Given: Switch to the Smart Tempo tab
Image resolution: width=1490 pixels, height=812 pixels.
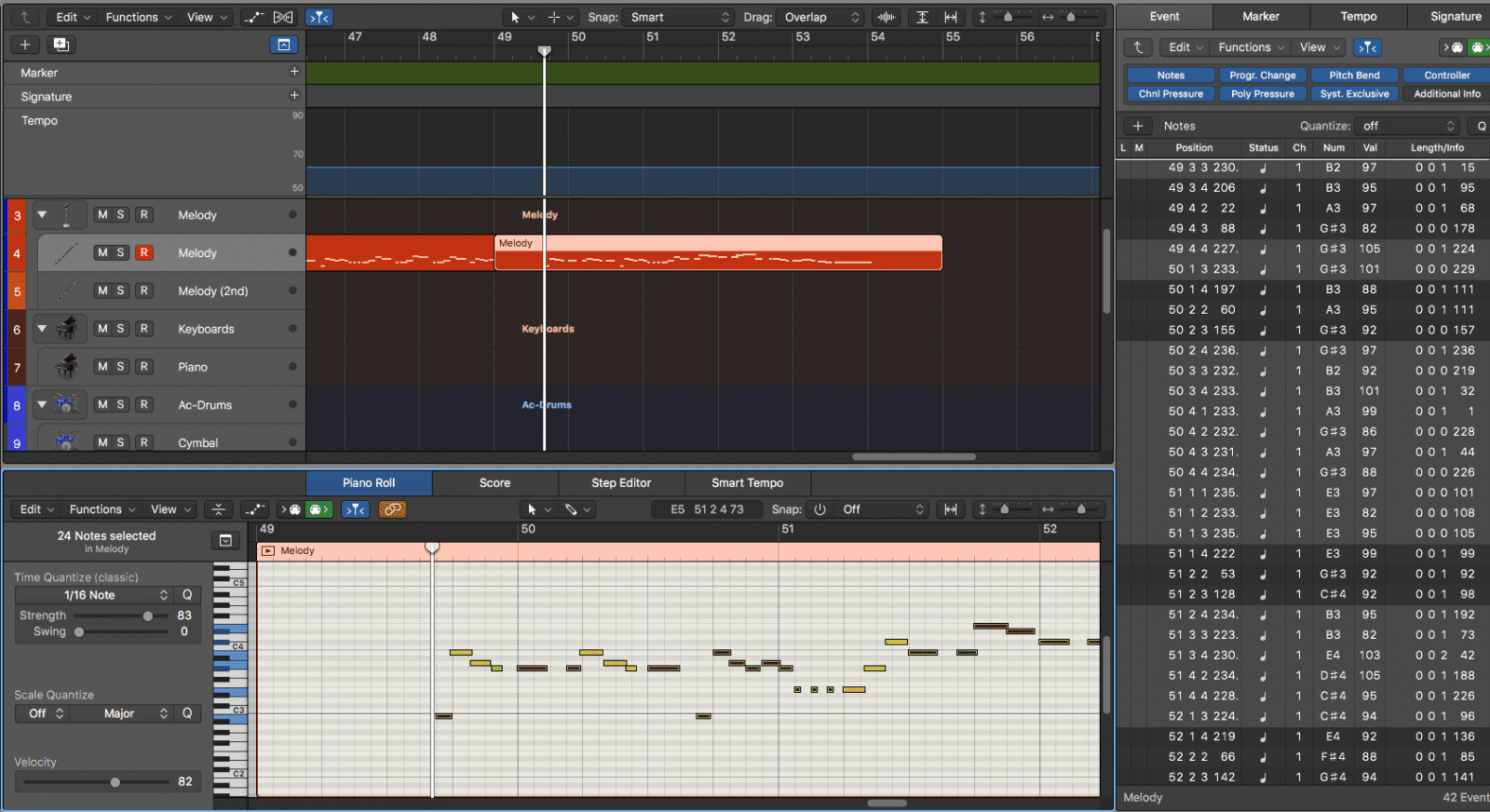Looking at the screenshot, I should coord(748,482).
